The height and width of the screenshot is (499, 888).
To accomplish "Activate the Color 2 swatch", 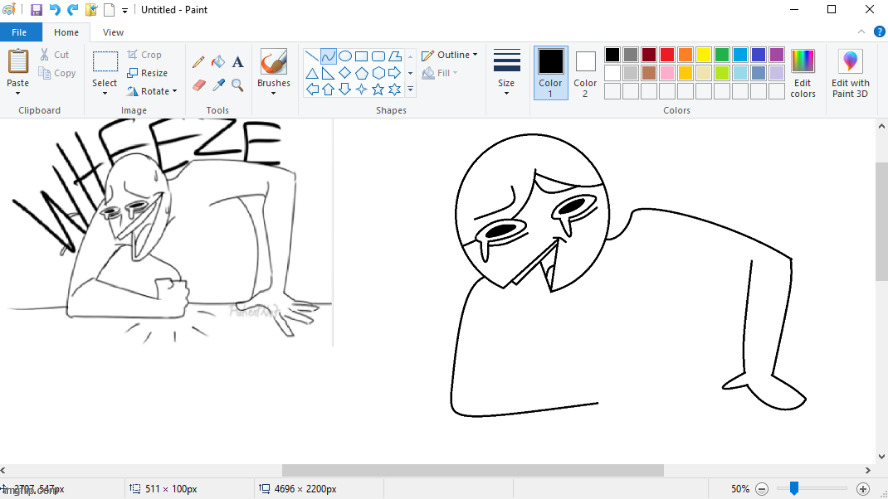I will pyautogui.click(x=585, y=73).
